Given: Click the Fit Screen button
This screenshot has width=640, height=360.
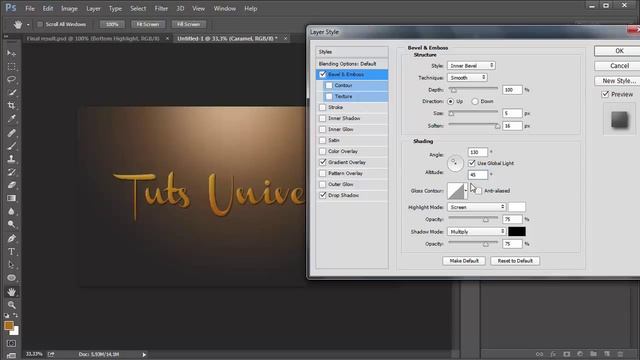Looking at the screenshot, I should click(148, 24).
